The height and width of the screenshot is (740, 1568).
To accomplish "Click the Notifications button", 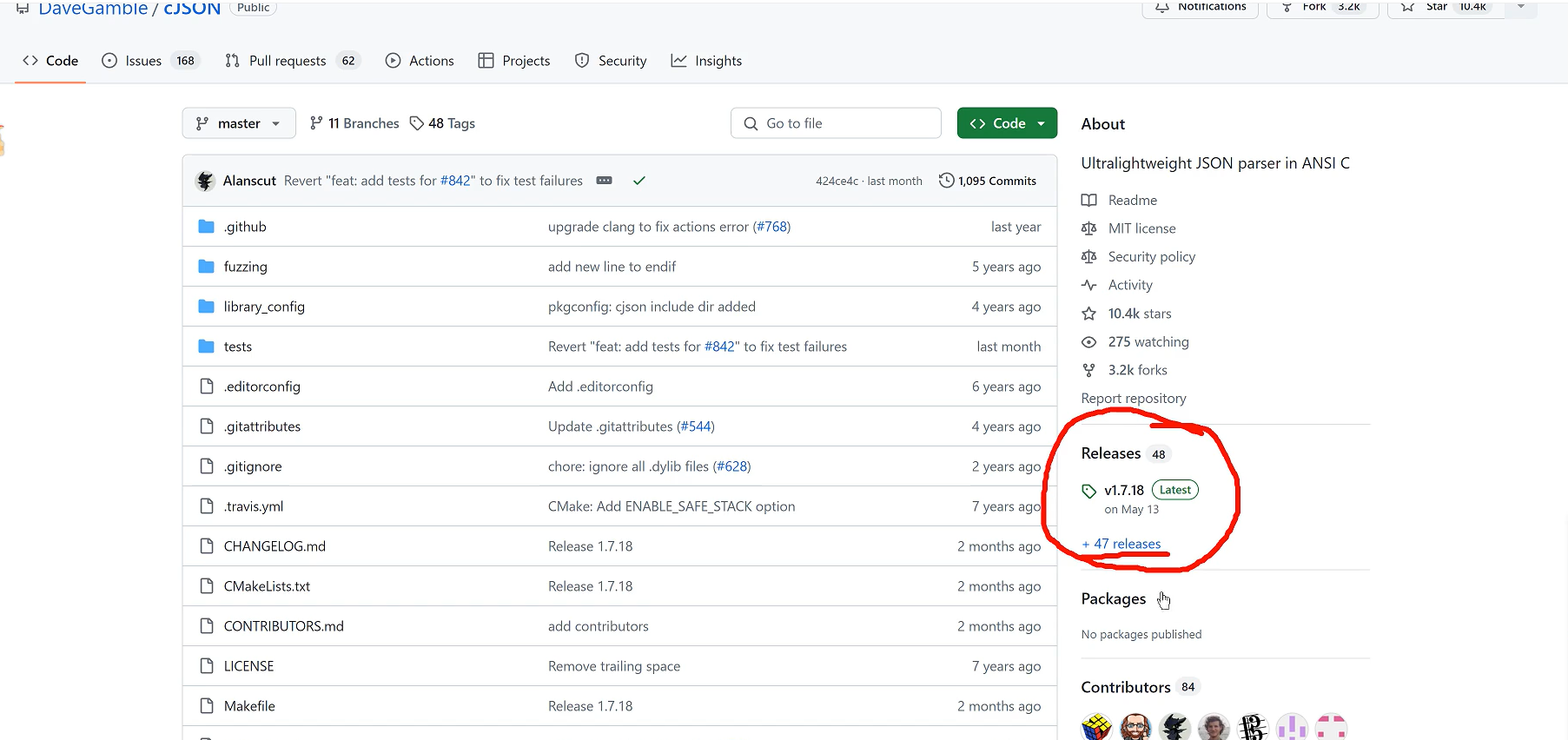I will pos(1201,7).
